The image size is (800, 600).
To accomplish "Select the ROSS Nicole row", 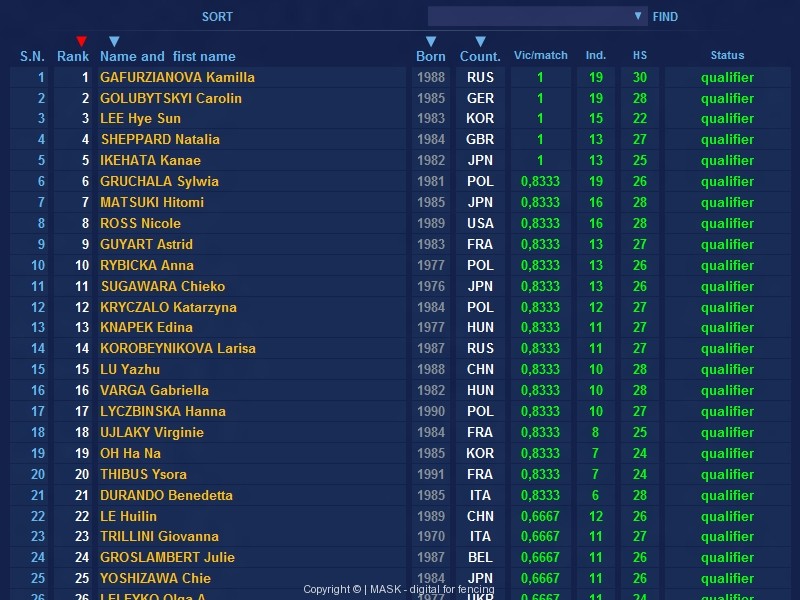I will 140,223.
